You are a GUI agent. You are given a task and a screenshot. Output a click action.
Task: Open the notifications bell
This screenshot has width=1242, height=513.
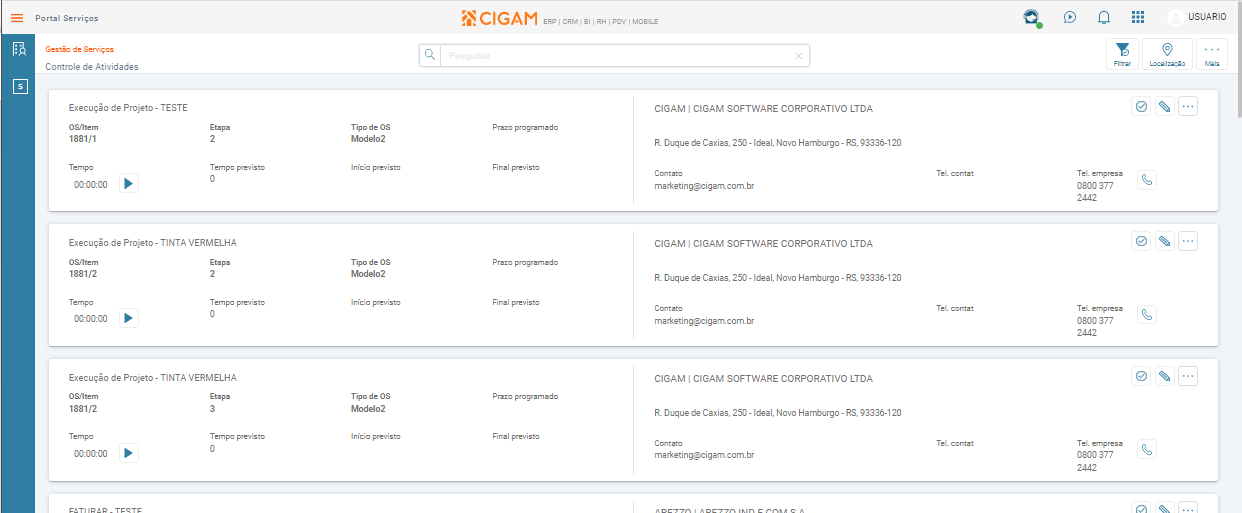1104,17
